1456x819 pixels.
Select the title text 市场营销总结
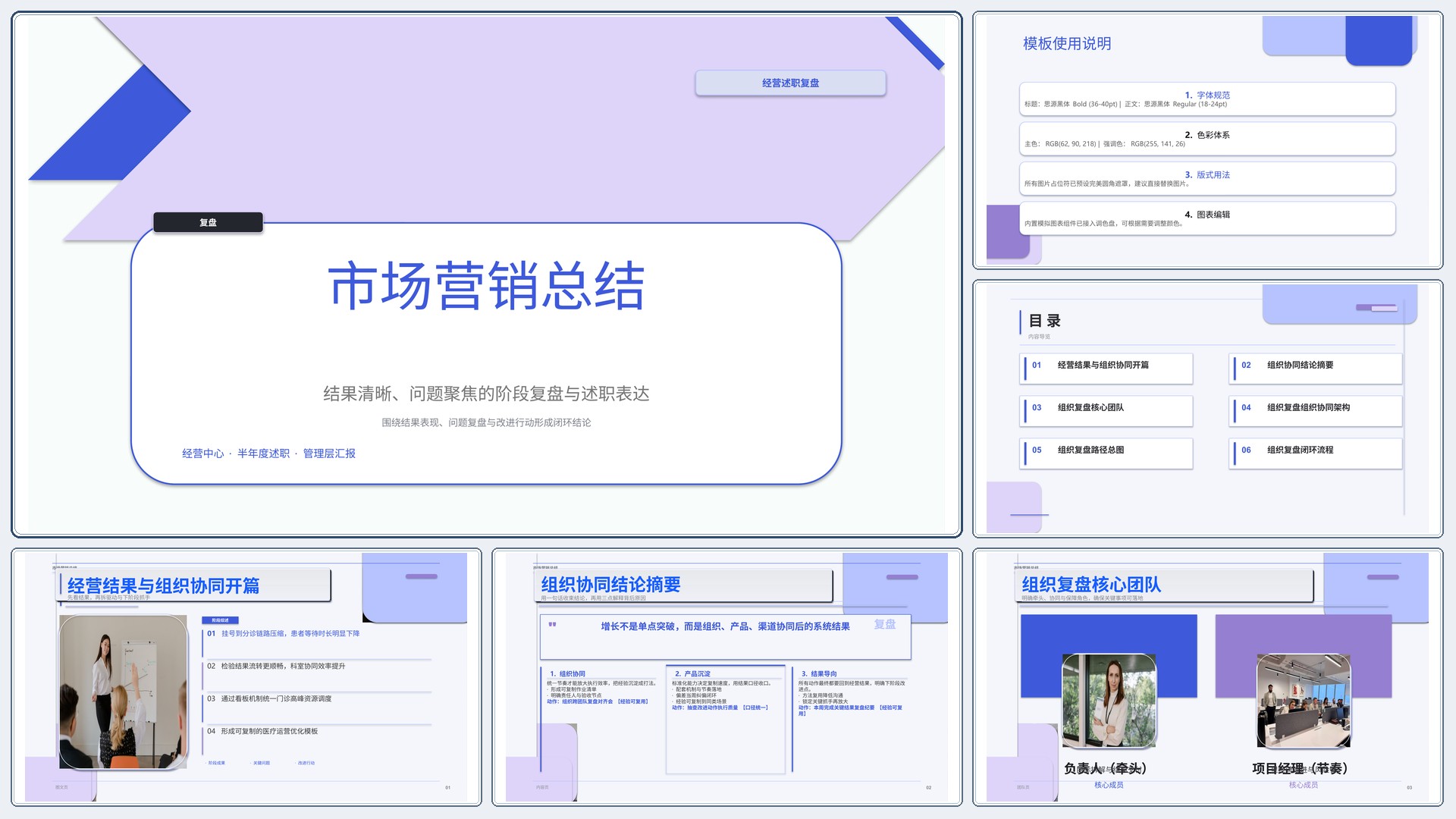tap(486, 286)
